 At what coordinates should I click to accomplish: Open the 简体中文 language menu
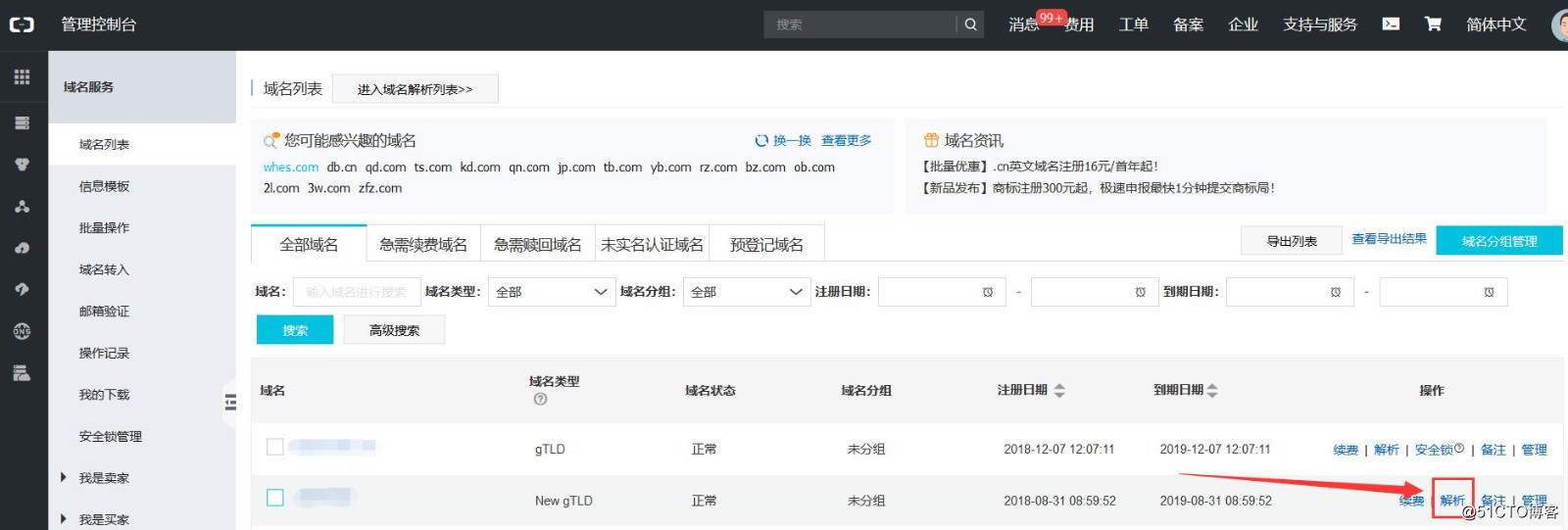[x=1495, y=24]
